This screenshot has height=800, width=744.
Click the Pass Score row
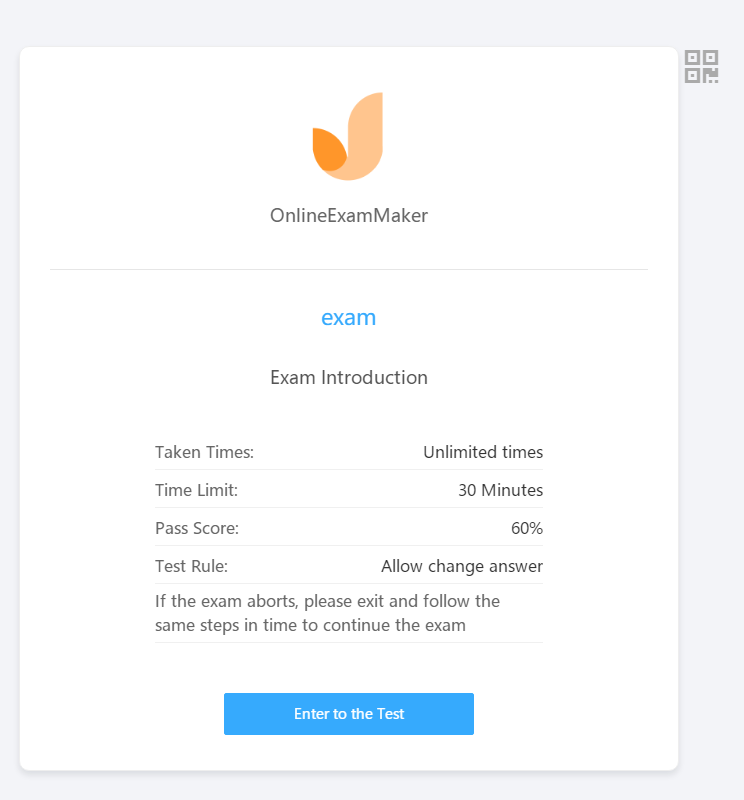click(349, 528)
